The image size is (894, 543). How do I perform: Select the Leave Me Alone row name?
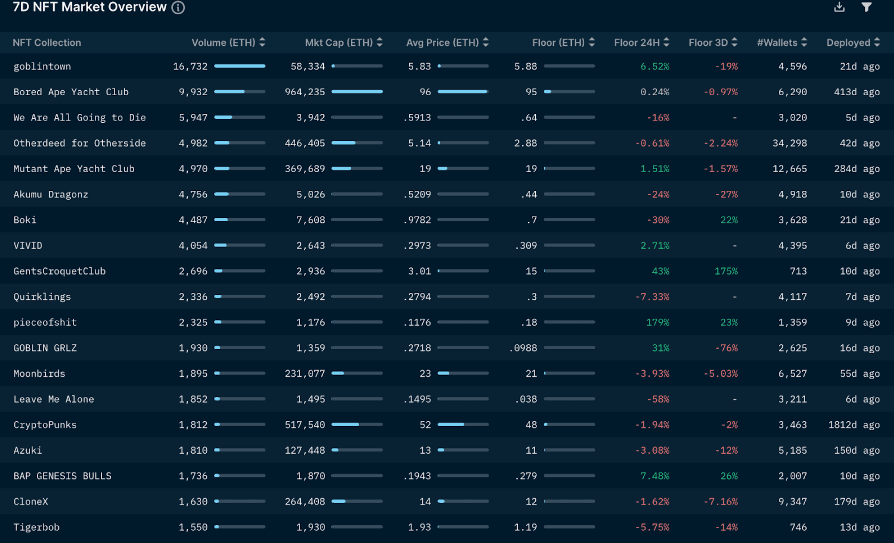[x=54, y=399]
